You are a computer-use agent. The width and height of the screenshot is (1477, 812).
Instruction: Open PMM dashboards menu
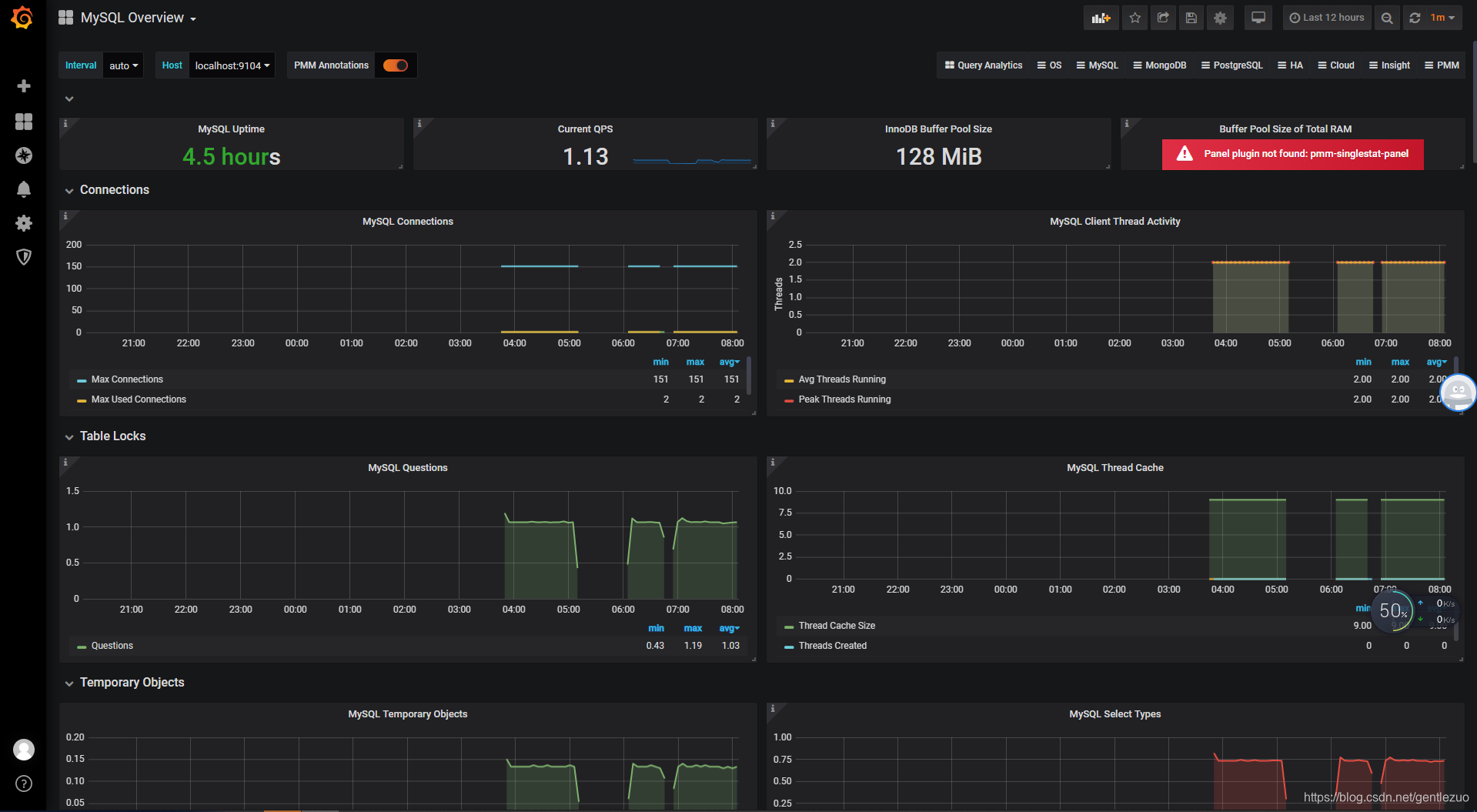click(1442, 65)
